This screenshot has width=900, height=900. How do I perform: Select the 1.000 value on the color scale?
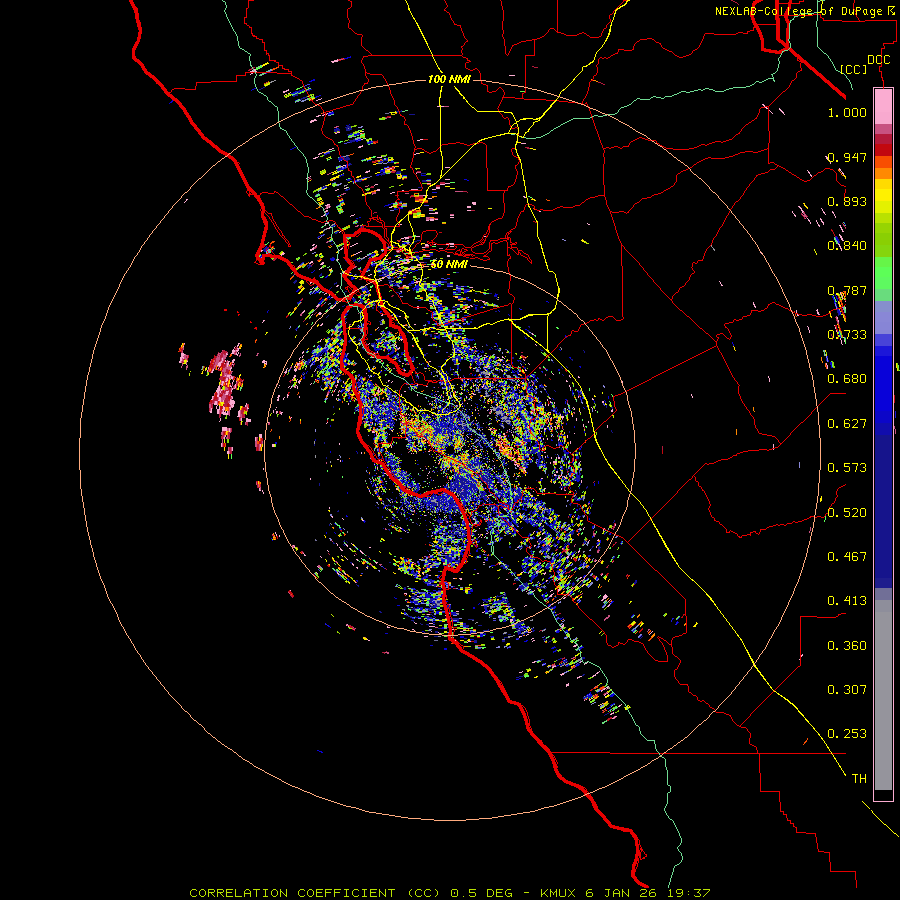pos(847,112)
